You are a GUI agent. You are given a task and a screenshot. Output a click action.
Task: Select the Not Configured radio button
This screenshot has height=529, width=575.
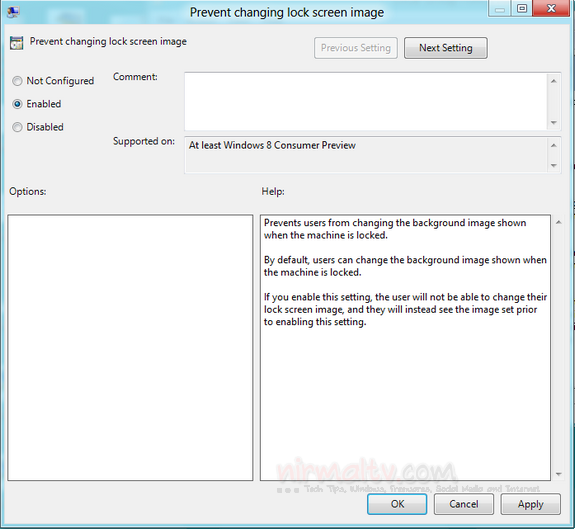(17, 81)
